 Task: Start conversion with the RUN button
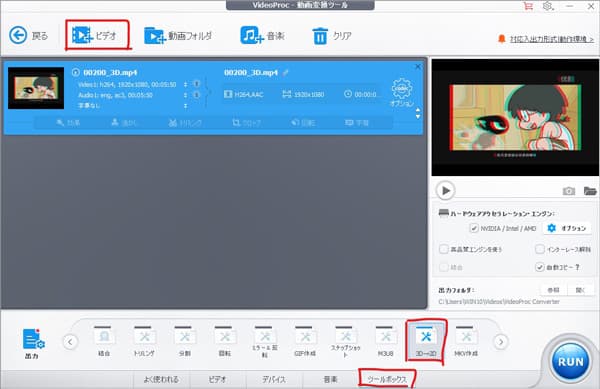tap(571, 361)
